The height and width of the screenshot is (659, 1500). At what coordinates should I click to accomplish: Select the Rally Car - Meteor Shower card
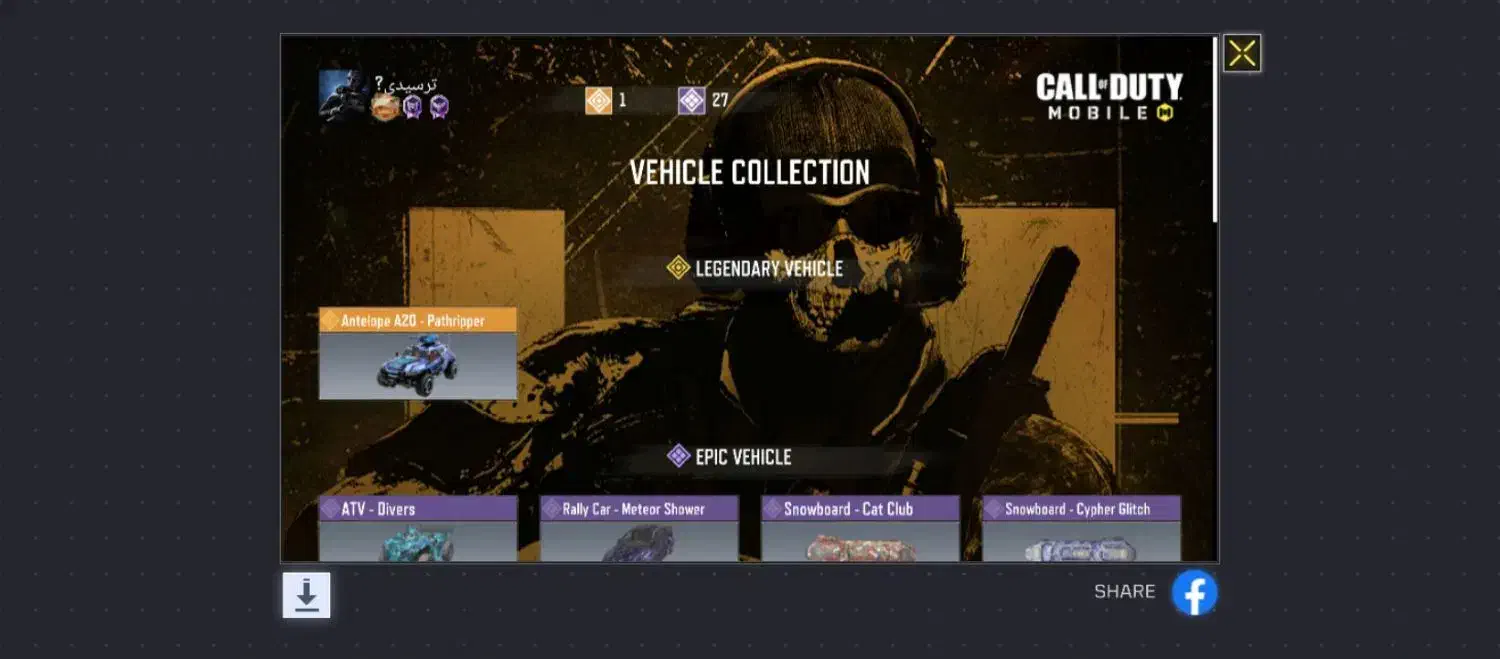coord(639,529)
